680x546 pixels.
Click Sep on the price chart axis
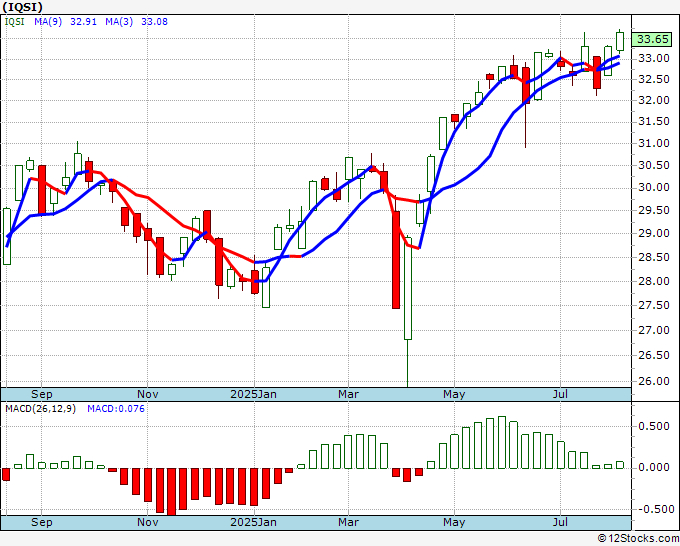(42, 394)
